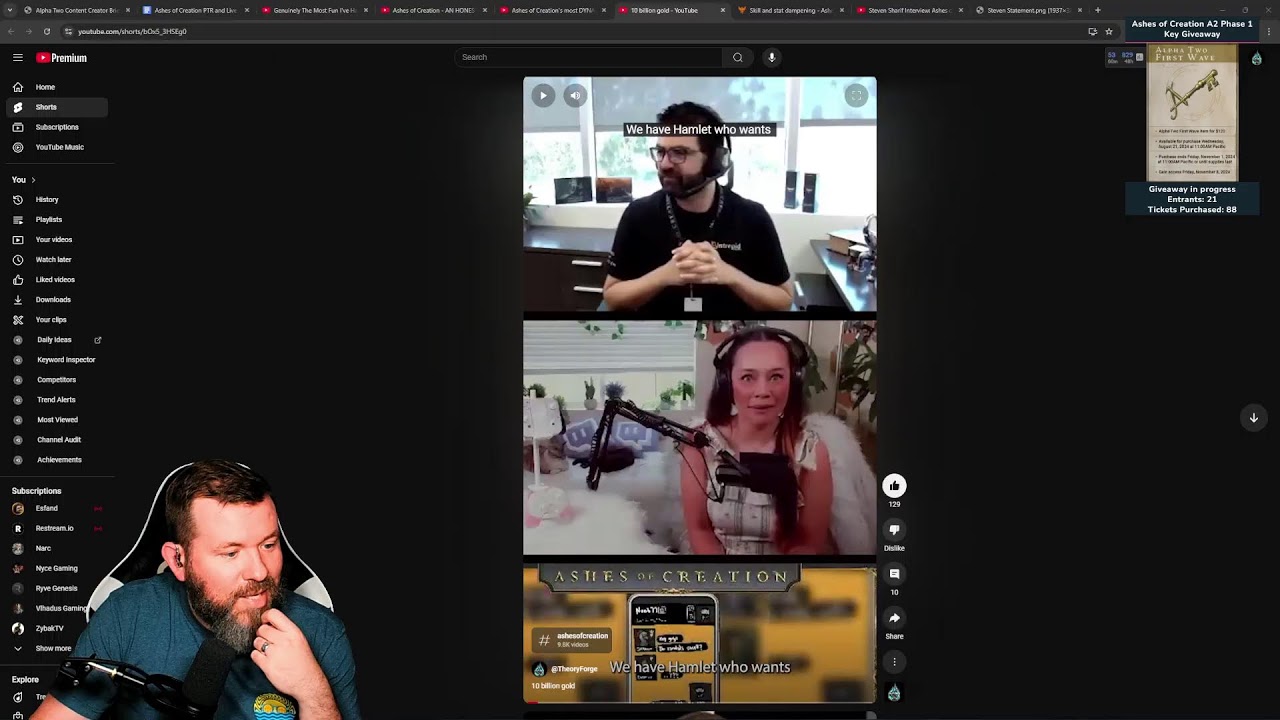The image size is (1280, 720).
Task: Switch to Genuinely The Most Fun tab
Action: [314, 10]
